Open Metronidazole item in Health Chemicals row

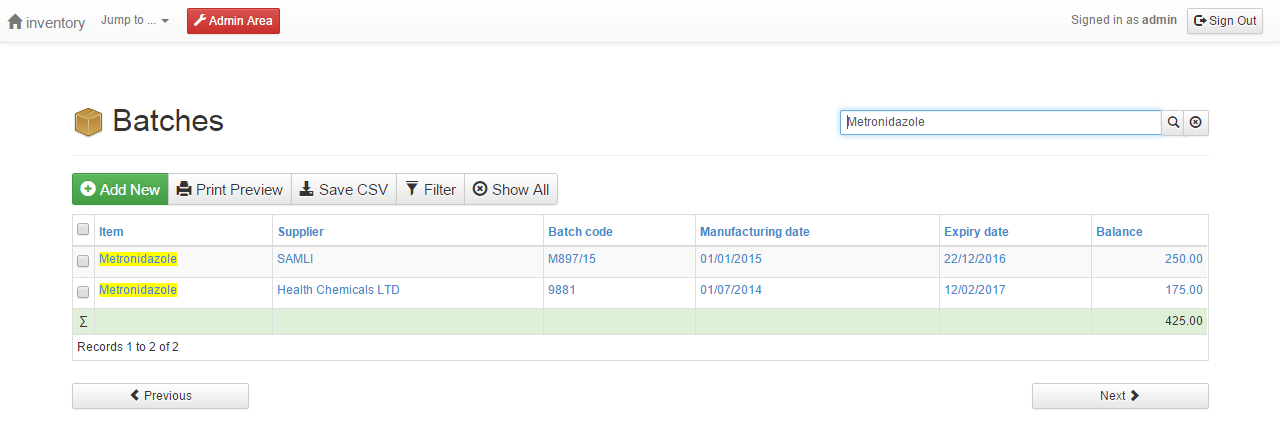coord(138,290)
